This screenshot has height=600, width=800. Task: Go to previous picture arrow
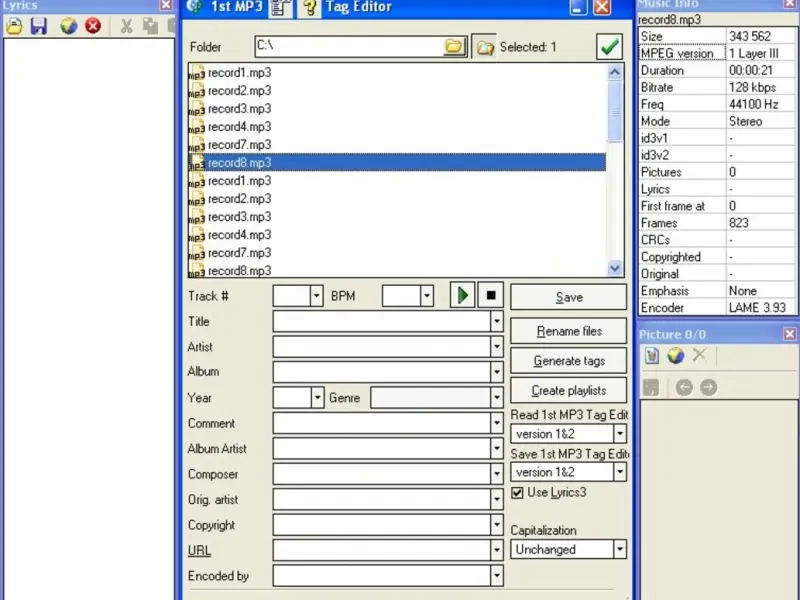click(x=684, y=387)
